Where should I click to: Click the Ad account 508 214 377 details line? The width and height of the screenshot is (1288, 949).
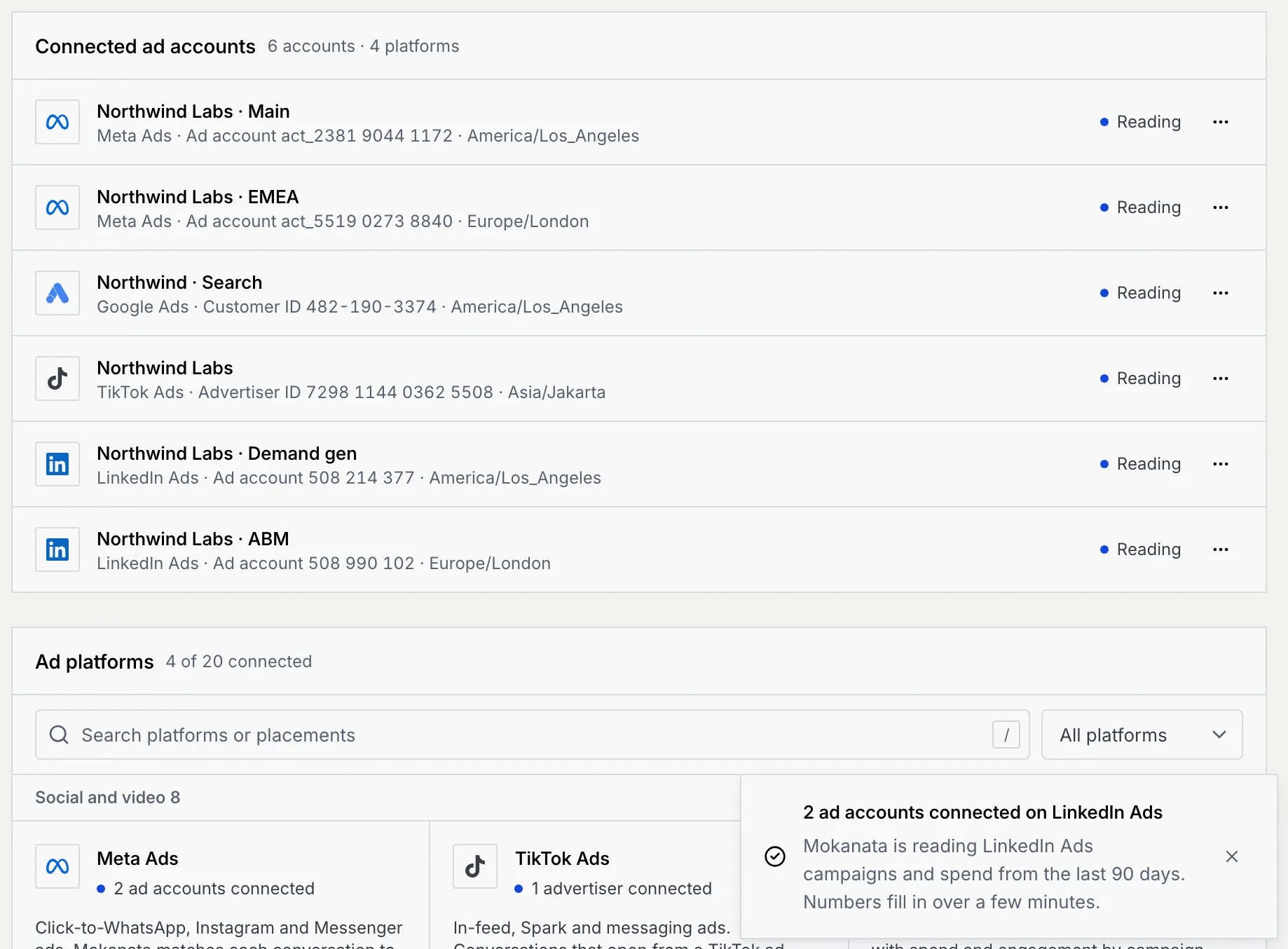[x=349, y=478]
